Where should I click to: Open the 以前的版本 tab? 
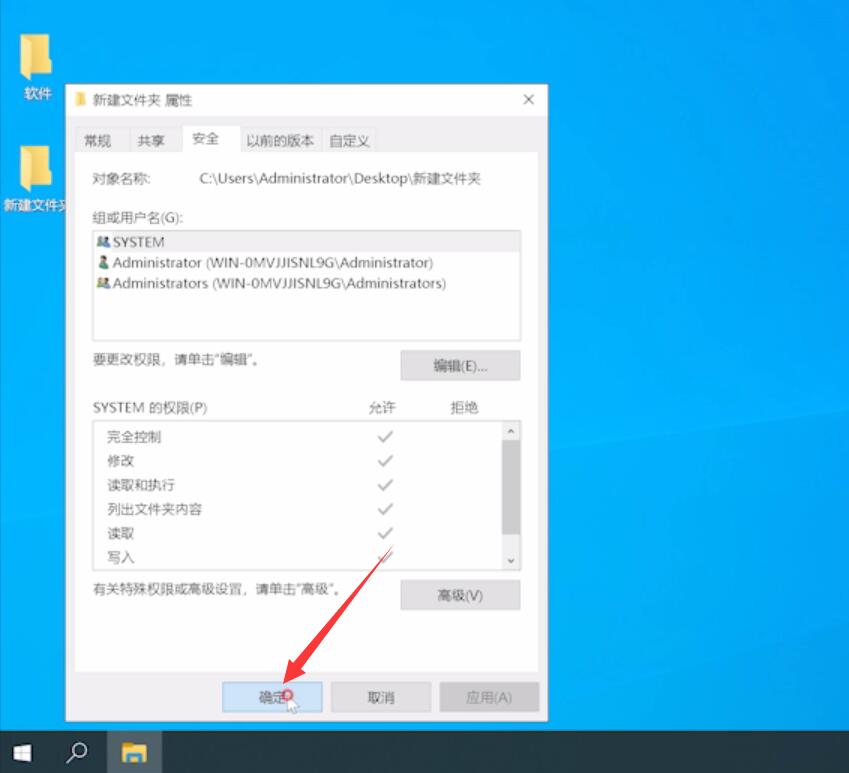pyautogui.click(x=280, y=141)
